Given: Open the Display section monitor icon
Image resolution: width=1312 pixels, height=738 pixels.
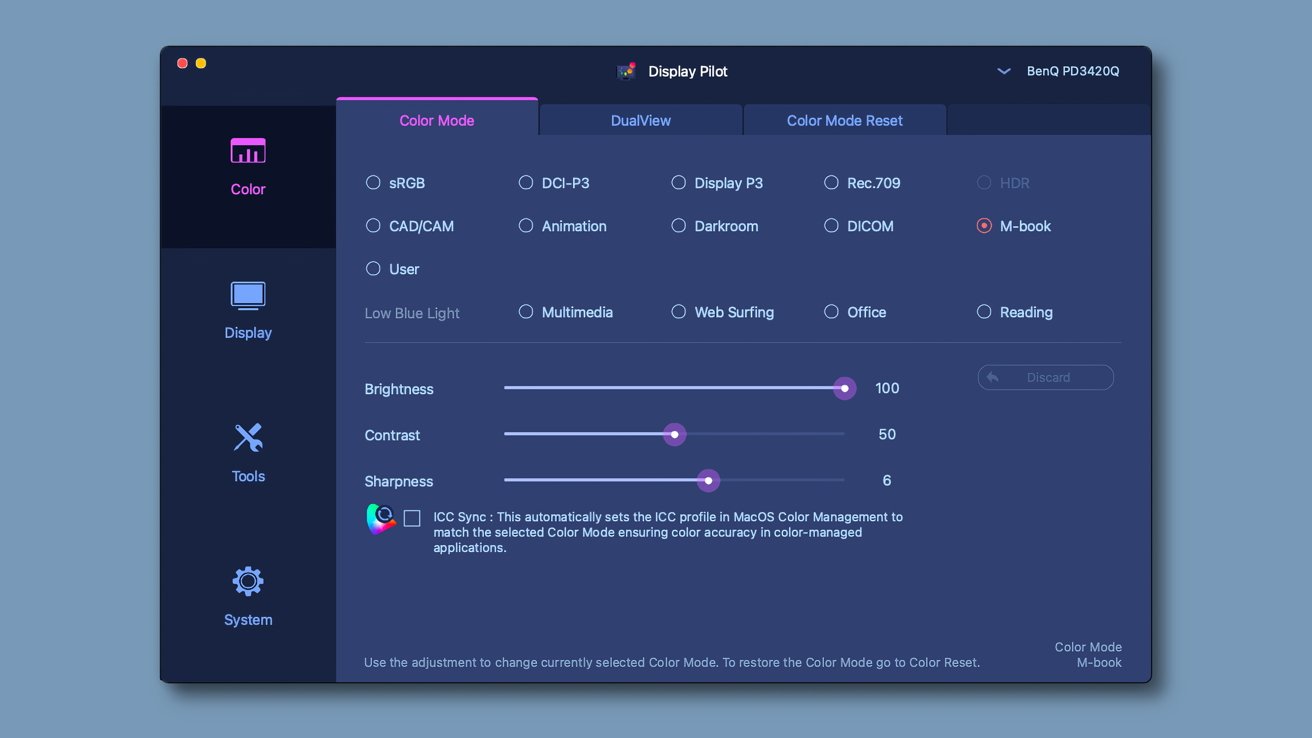Looking at the screenshot, I should coord(248,296).
